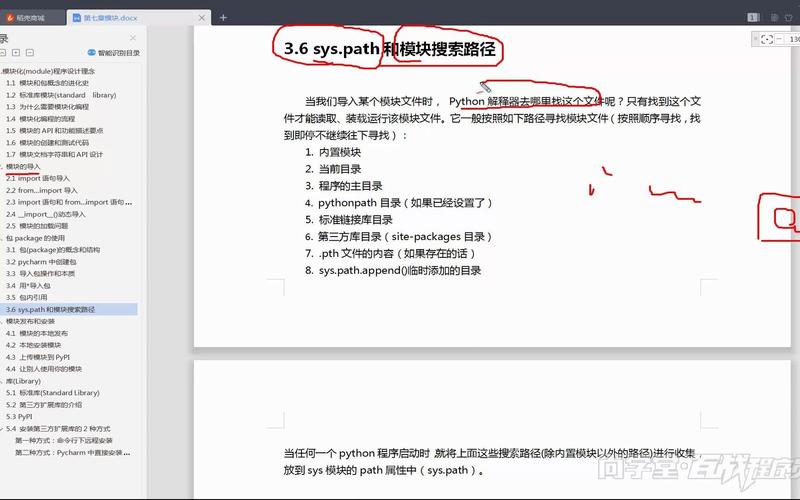Jump to 3.1 包(package)的概念和结构

pos(53,249)
